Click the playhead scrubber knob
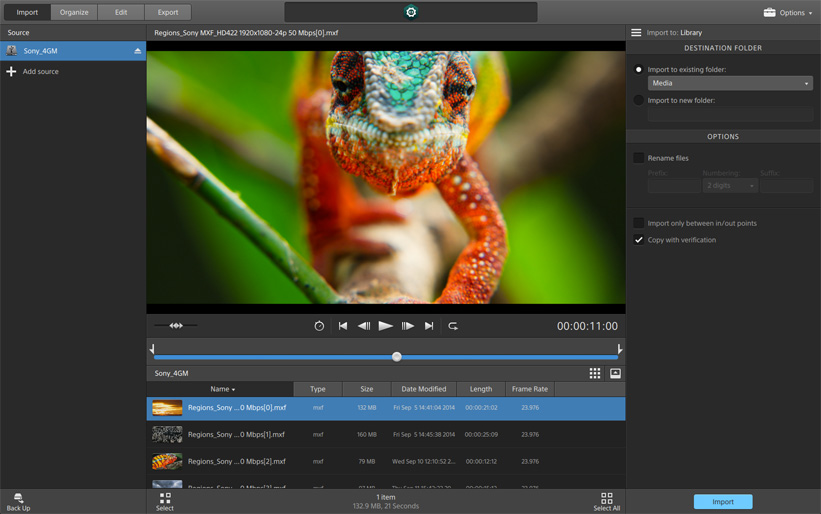Screen dimensions: 821x514 397,357
